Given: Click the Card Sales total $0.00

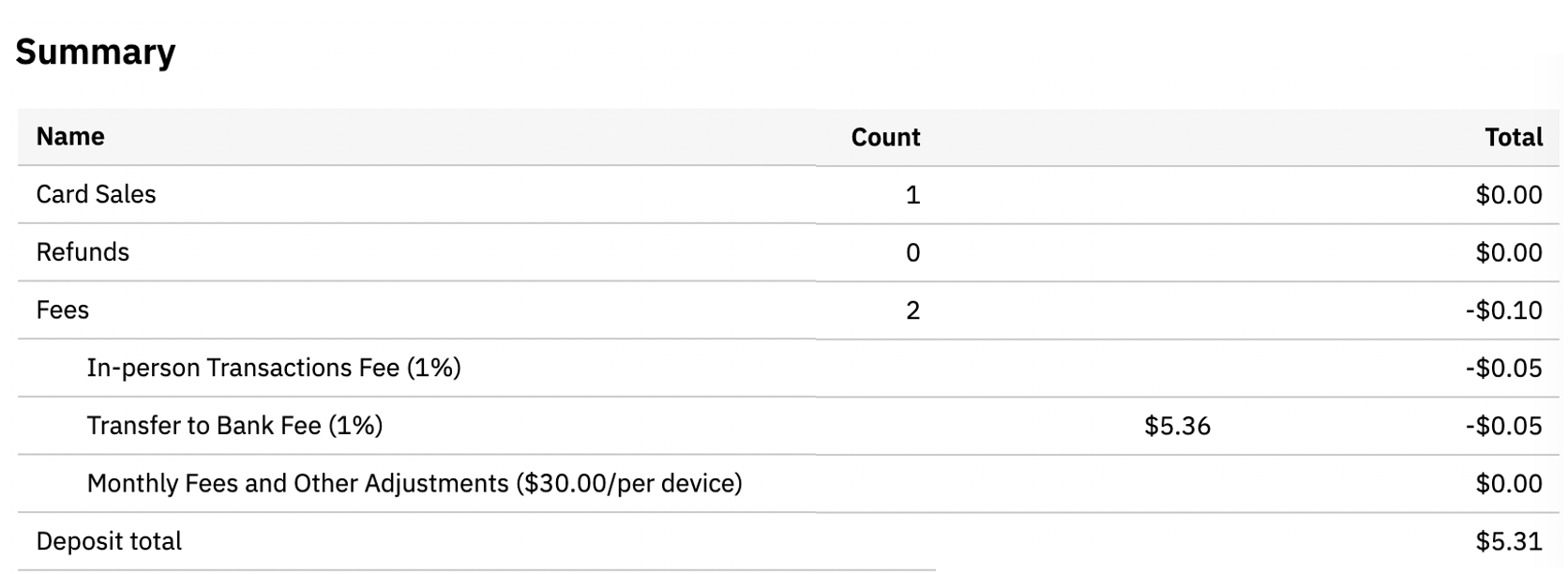Looking at the screenshot, I should point(1509,195).
